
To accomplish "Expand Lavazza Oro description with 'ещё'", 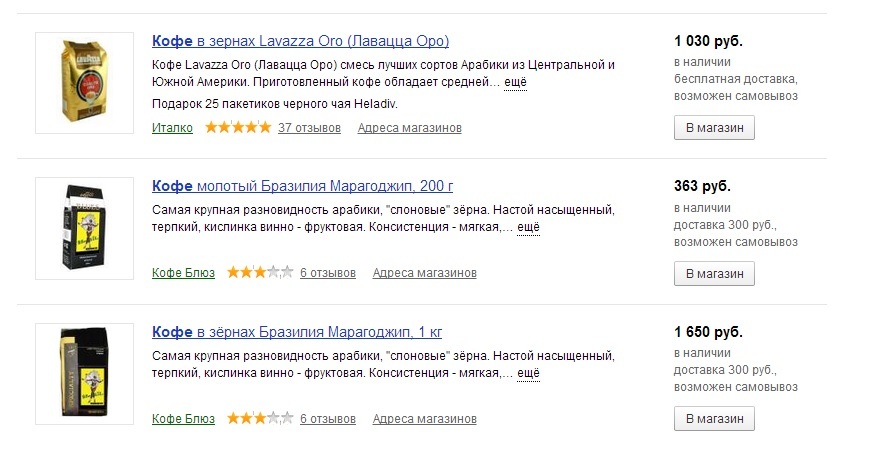I will [x=515, y=82].
